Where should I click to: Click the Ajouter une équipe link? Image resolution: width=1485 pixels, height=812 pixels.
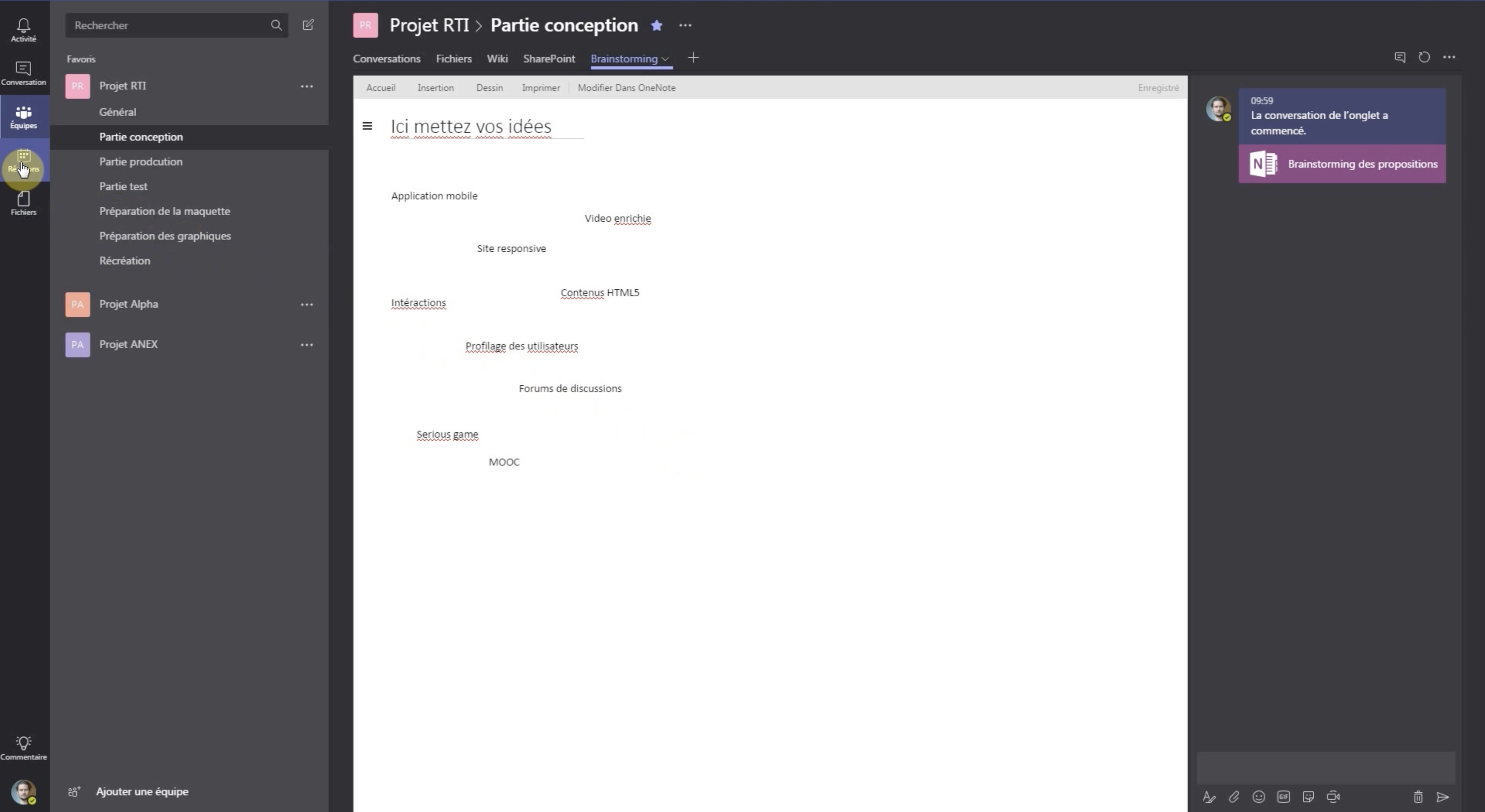[142, 791]
